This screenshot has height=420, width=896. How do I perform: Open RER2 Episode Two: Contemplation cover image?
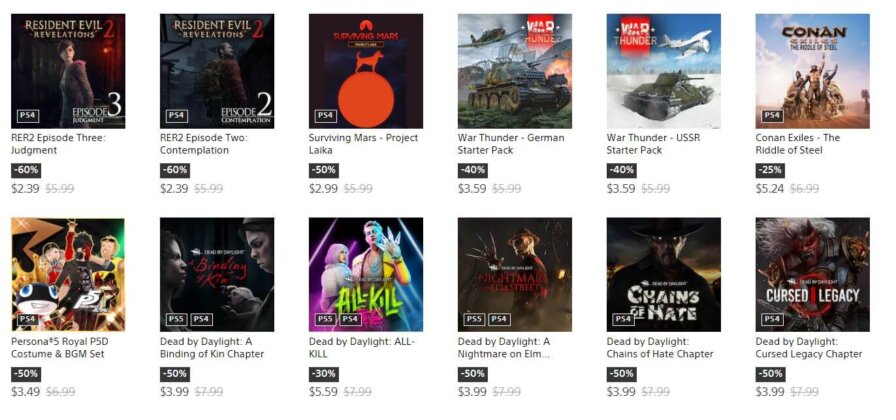tap(217, 71)
